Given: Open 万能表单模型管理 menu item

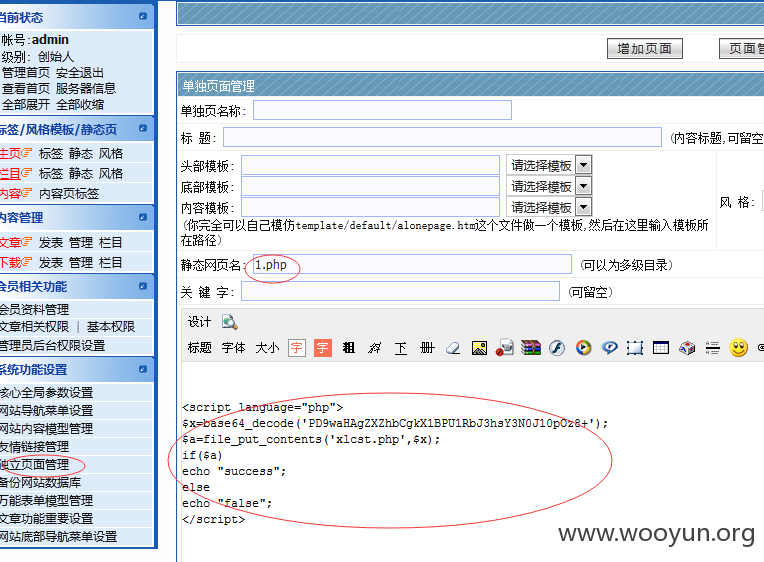Looking at the screenshot, I should (x=46, y=501).
